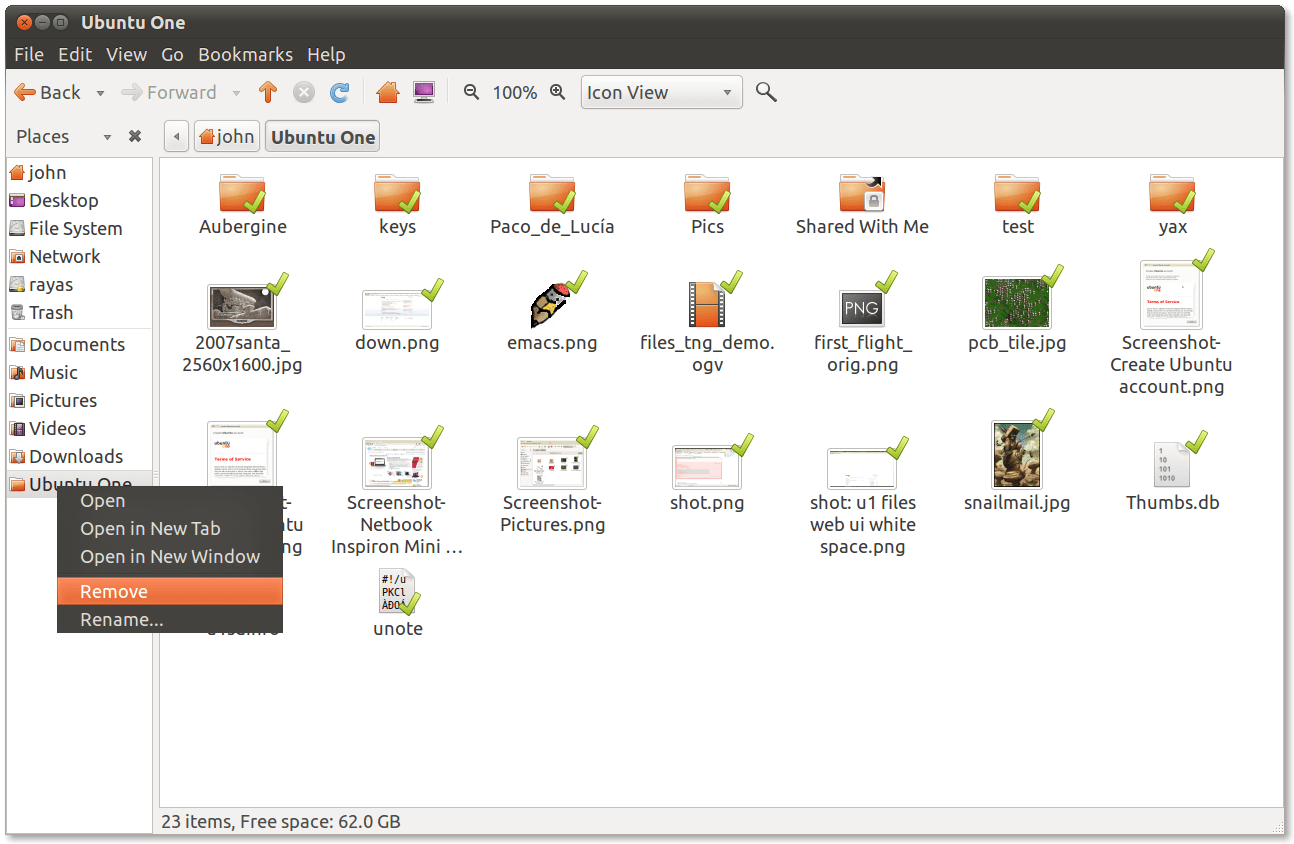The height and width of the screenshot is (844, 1294).
Task: Open search with the magnifier icon
Action: point(766,91)
